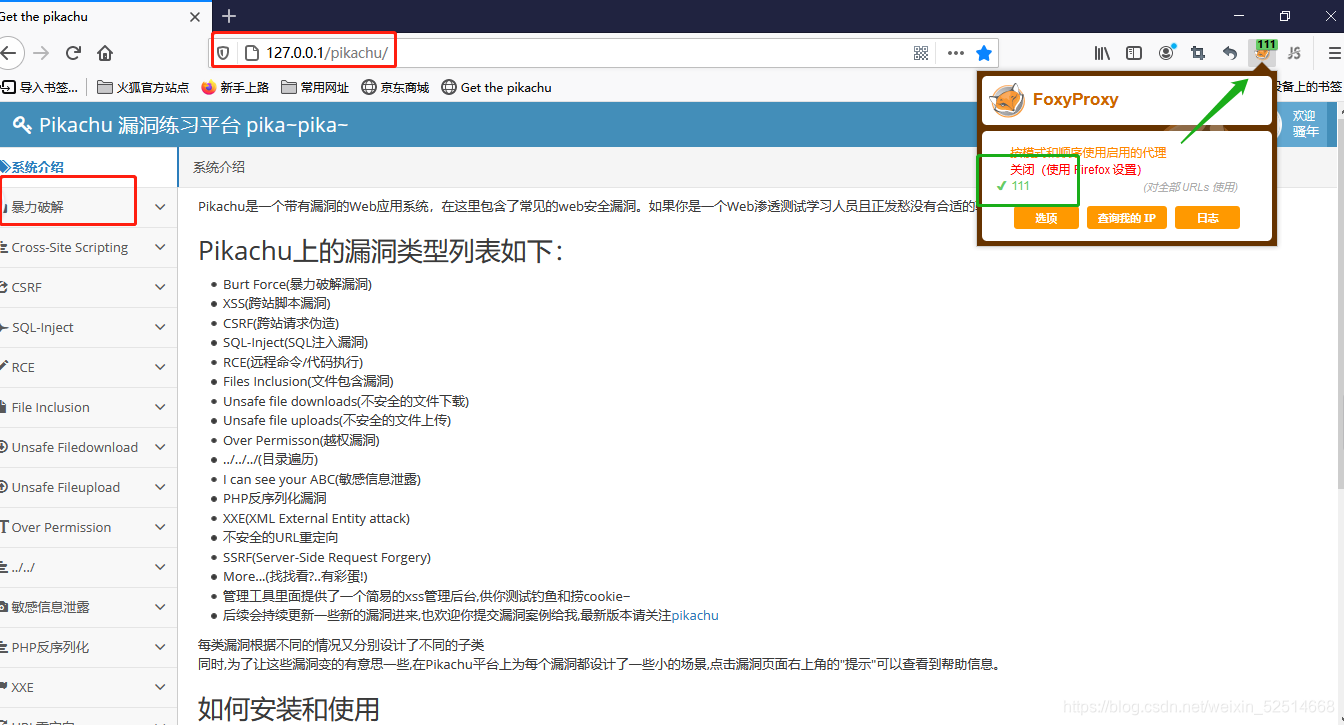The height and width of the screenshot is (725, 1344).
Task: Open the Firefox hamburger menu
Action: [1334, 53]
